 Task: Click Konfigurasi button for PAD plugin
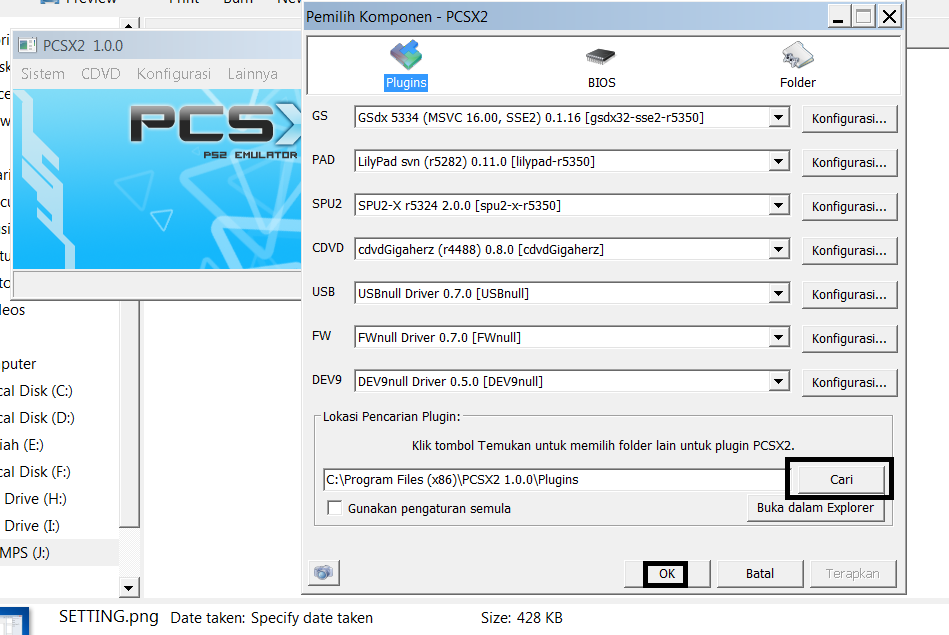(x=849, y=163)
